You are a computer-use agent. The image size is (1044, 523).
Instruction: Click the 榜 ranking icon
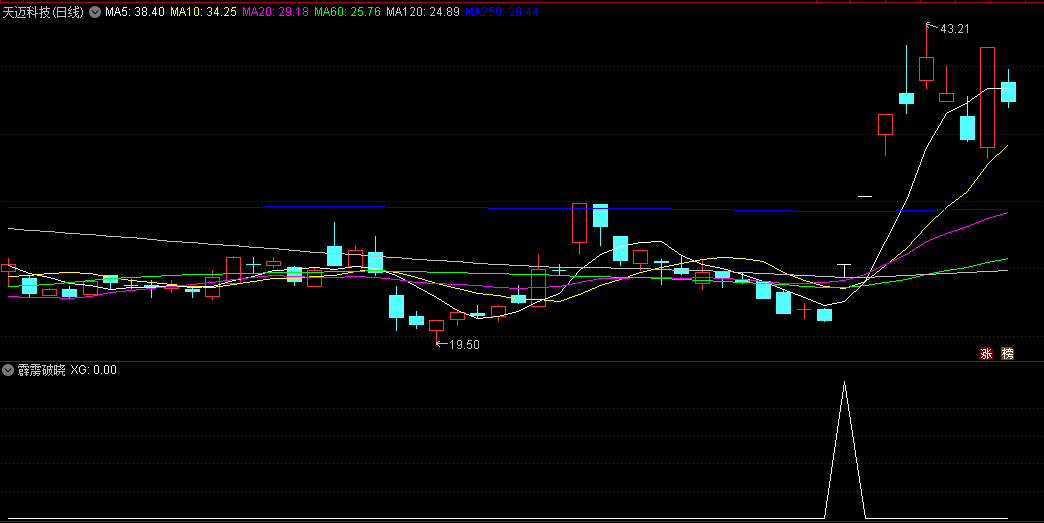[x=1008, y=353]
